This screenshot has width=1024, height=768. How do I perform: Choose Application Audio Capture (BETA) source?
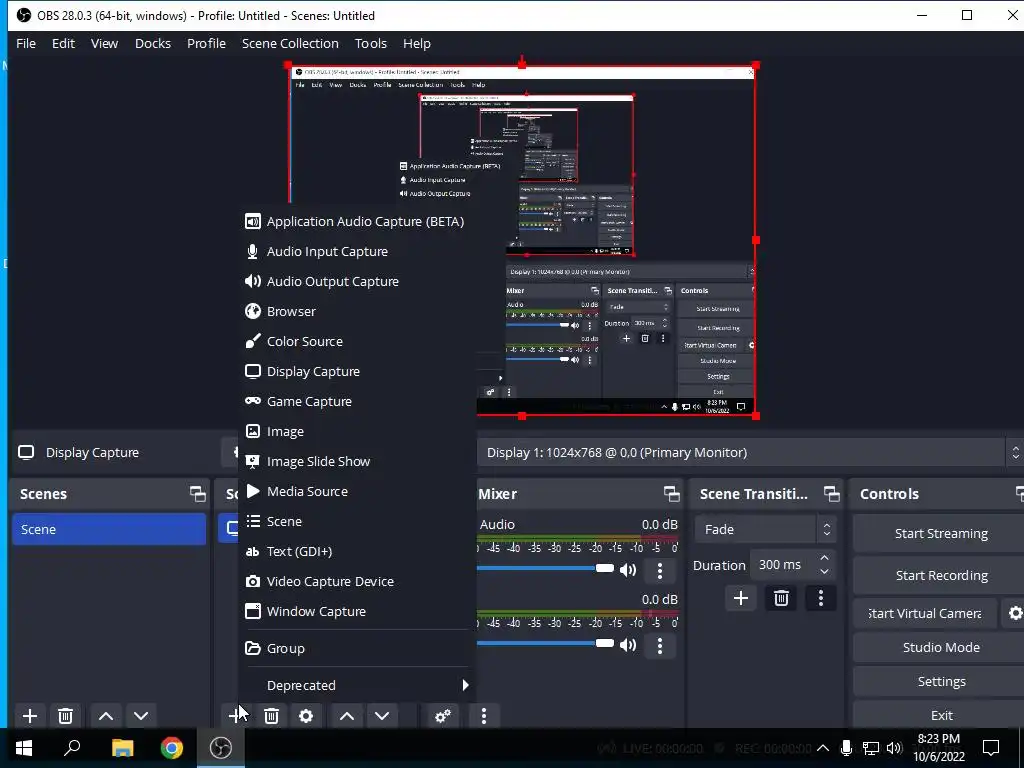357,221
